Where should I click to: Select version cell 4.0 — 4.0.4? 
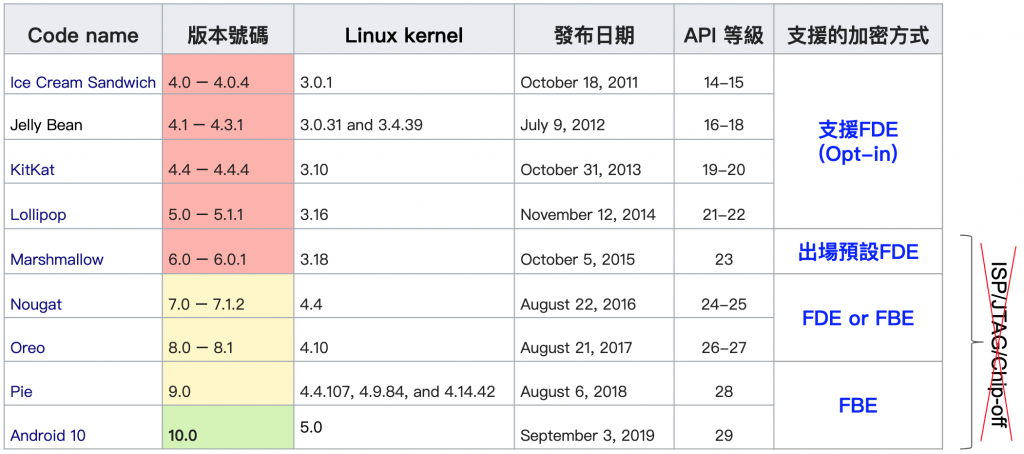[228, 74]
